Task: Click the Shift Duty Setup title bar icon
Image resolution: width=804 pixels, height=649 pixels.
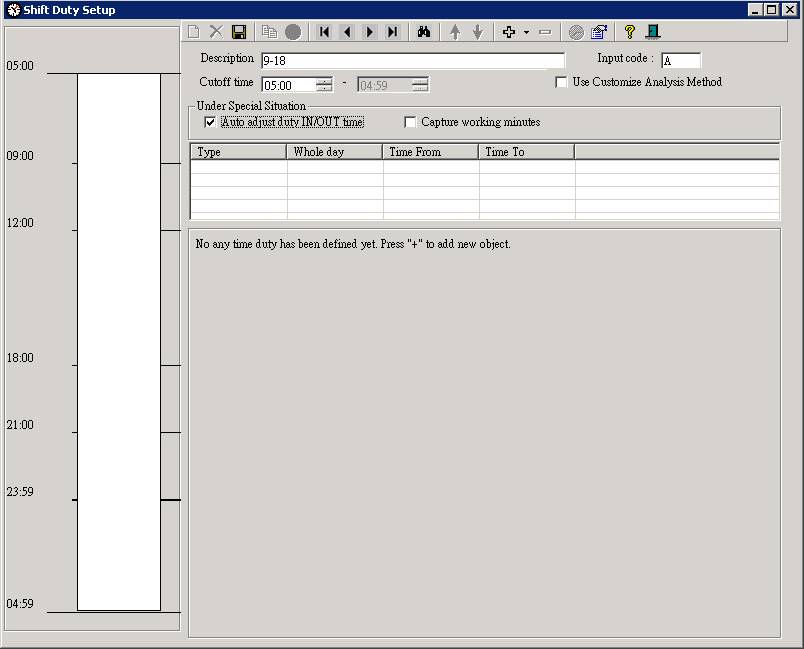Action: (14, 10)
